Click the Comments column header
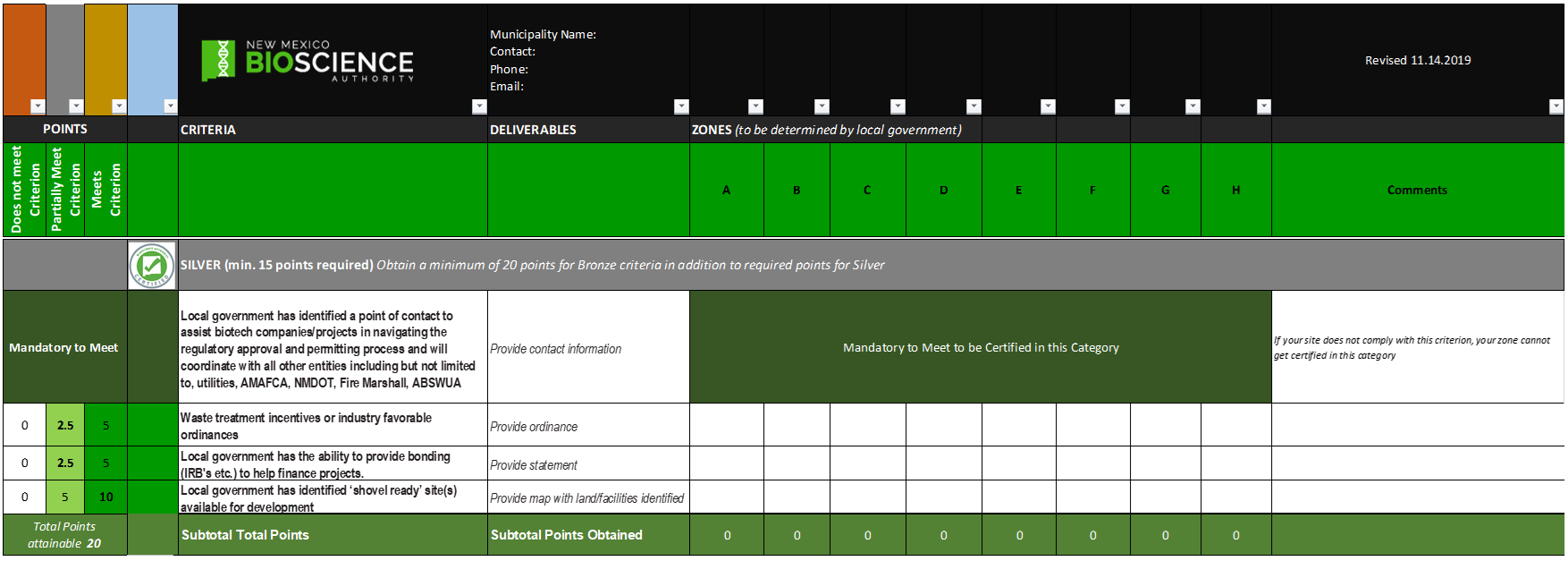 [x=1418, y=190]
